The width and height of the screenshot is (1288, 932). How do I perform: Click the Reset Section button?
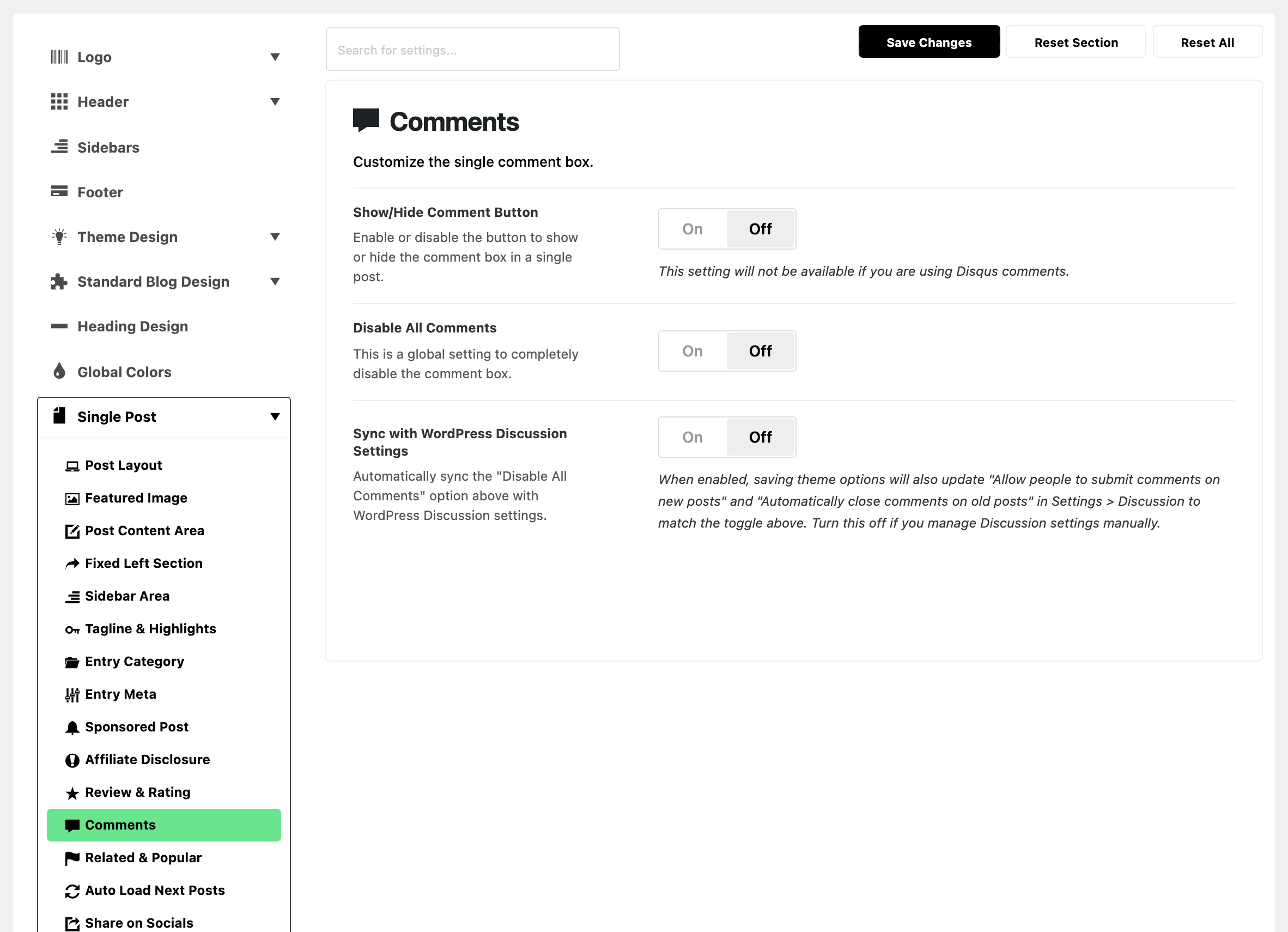pyautogui.click(x=1076, y=42)
